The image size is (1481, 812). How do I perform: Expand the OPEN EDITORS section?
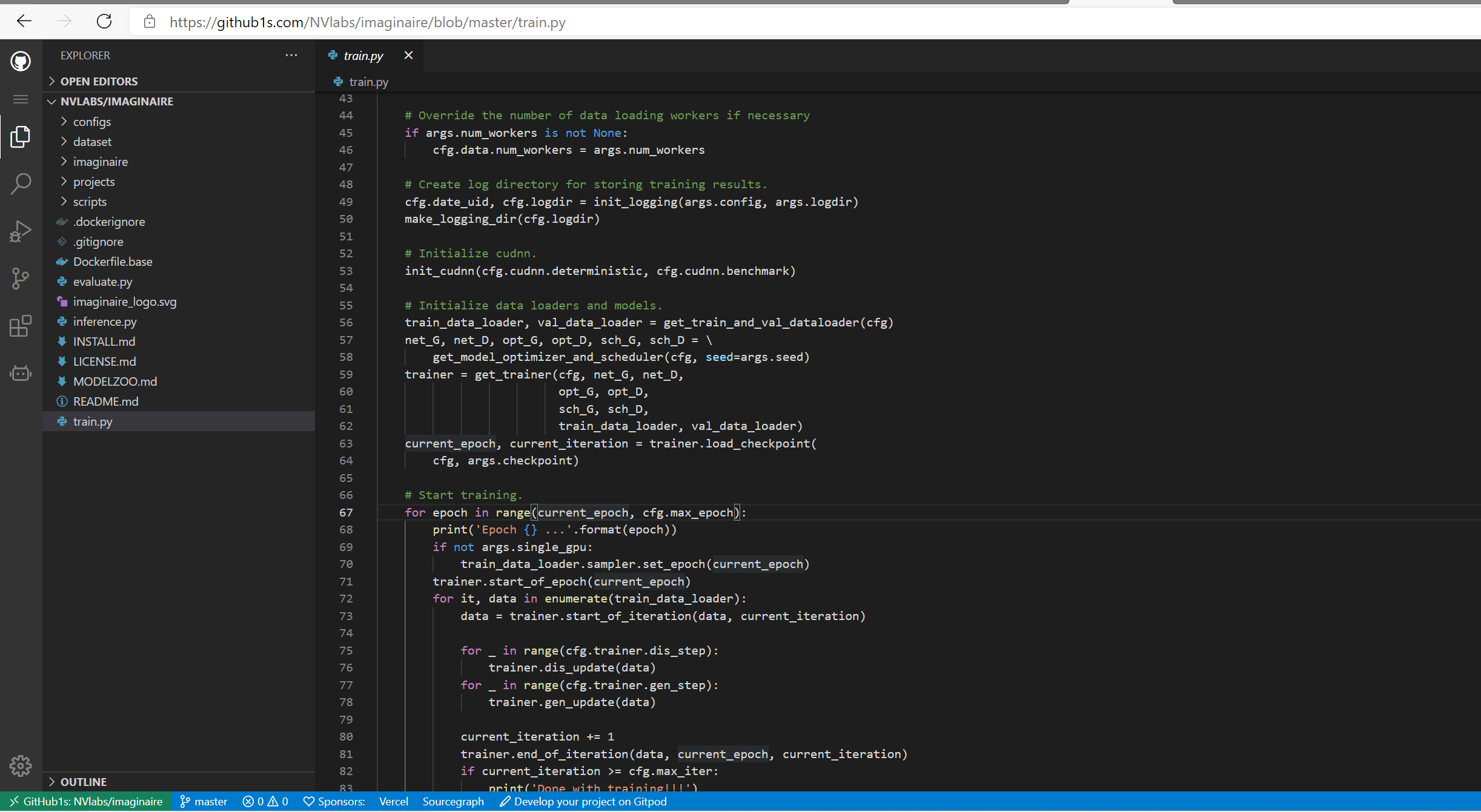point(99,81)
